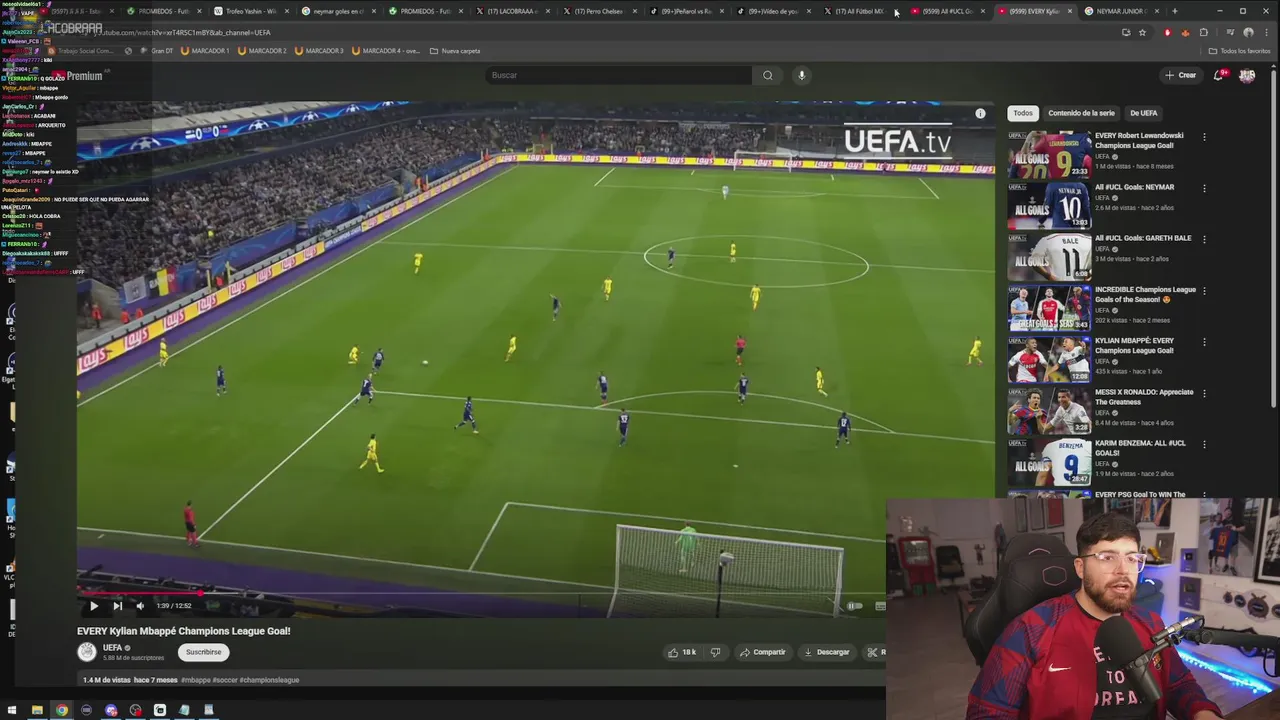Screen dimensions: 1280x720
Task: Open the YouTube account avatar menu
Action: coord(1247,75)
